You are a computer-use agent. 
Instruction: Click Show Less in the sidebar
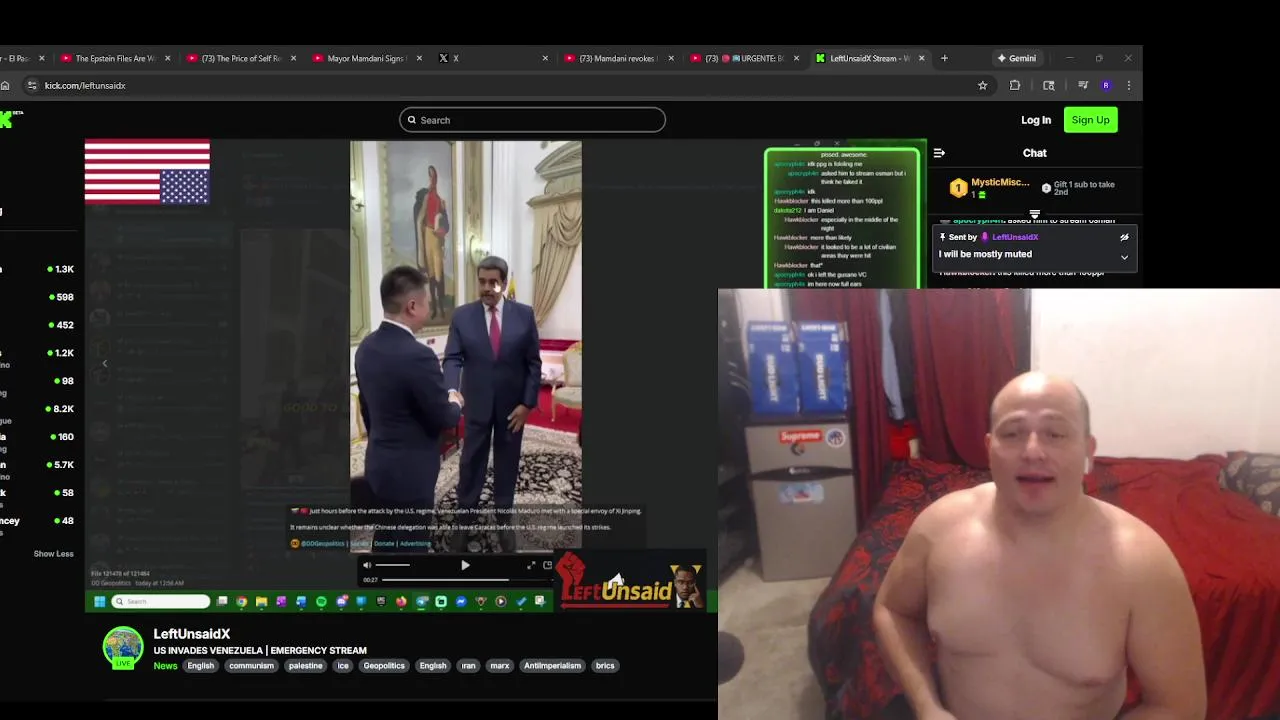(53, 554)
